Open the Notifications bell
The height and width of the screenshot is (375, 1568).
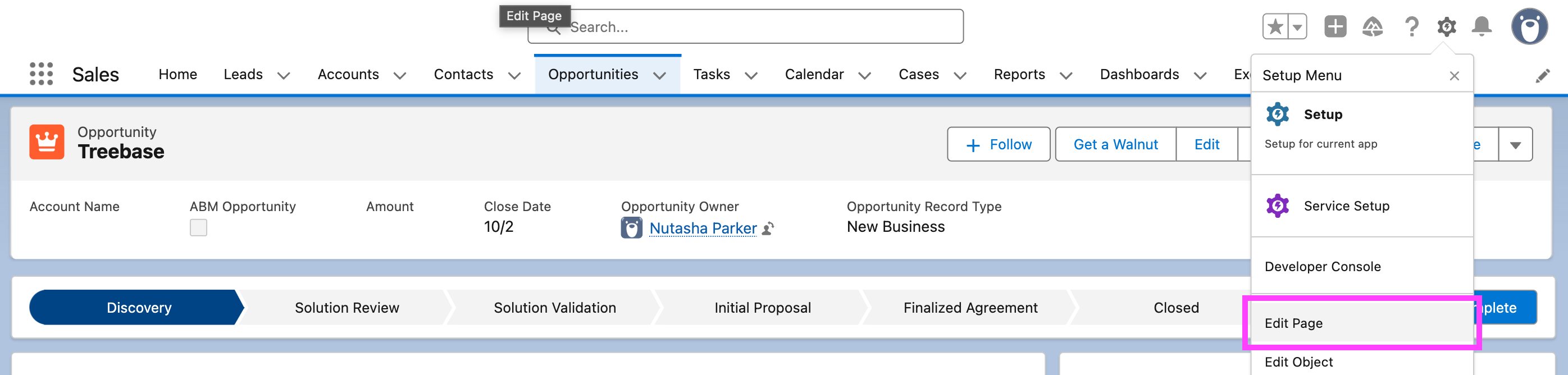tap(1482, 27)
